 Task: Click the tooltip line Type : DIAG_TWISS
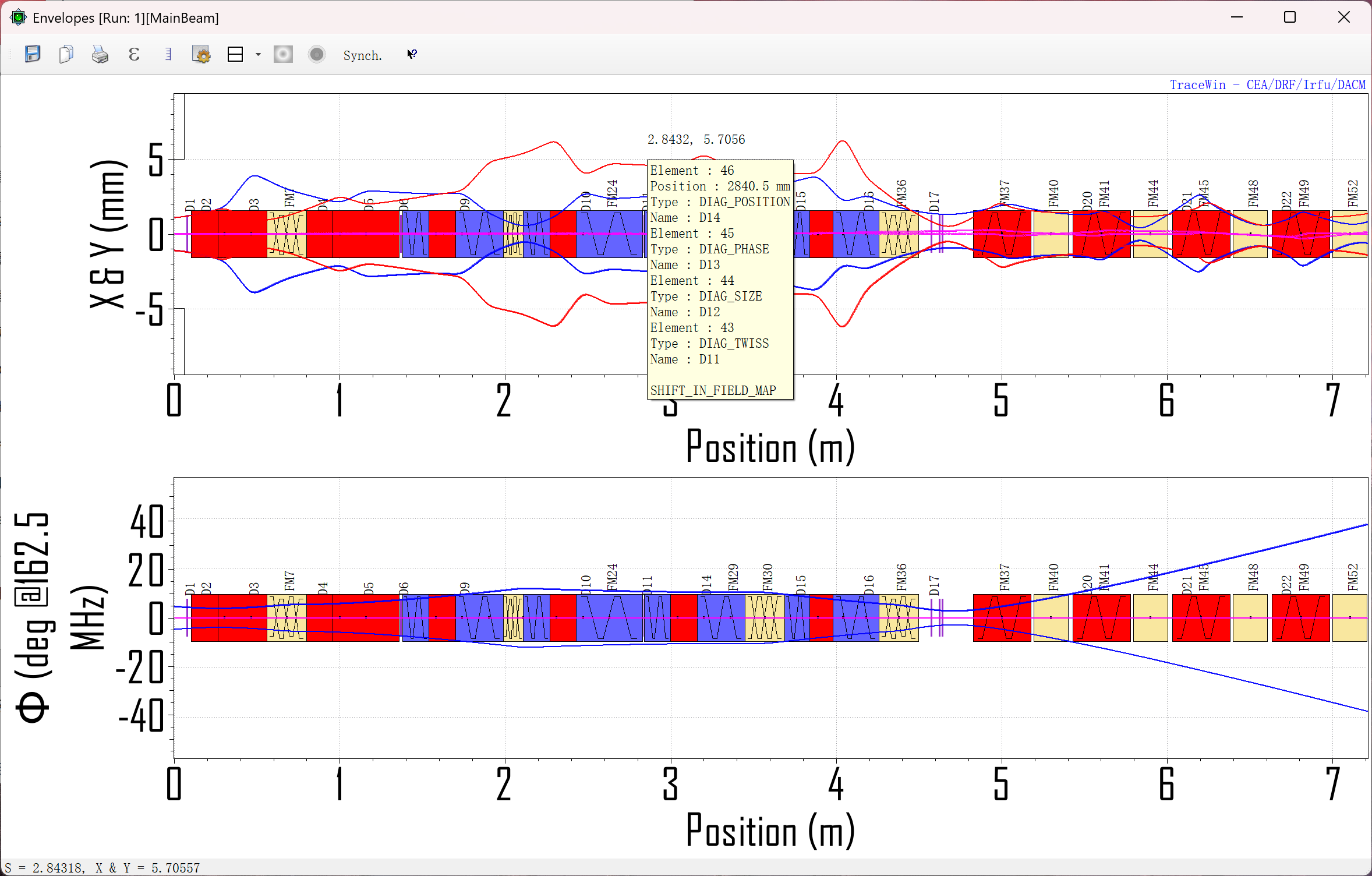[709, 343]
